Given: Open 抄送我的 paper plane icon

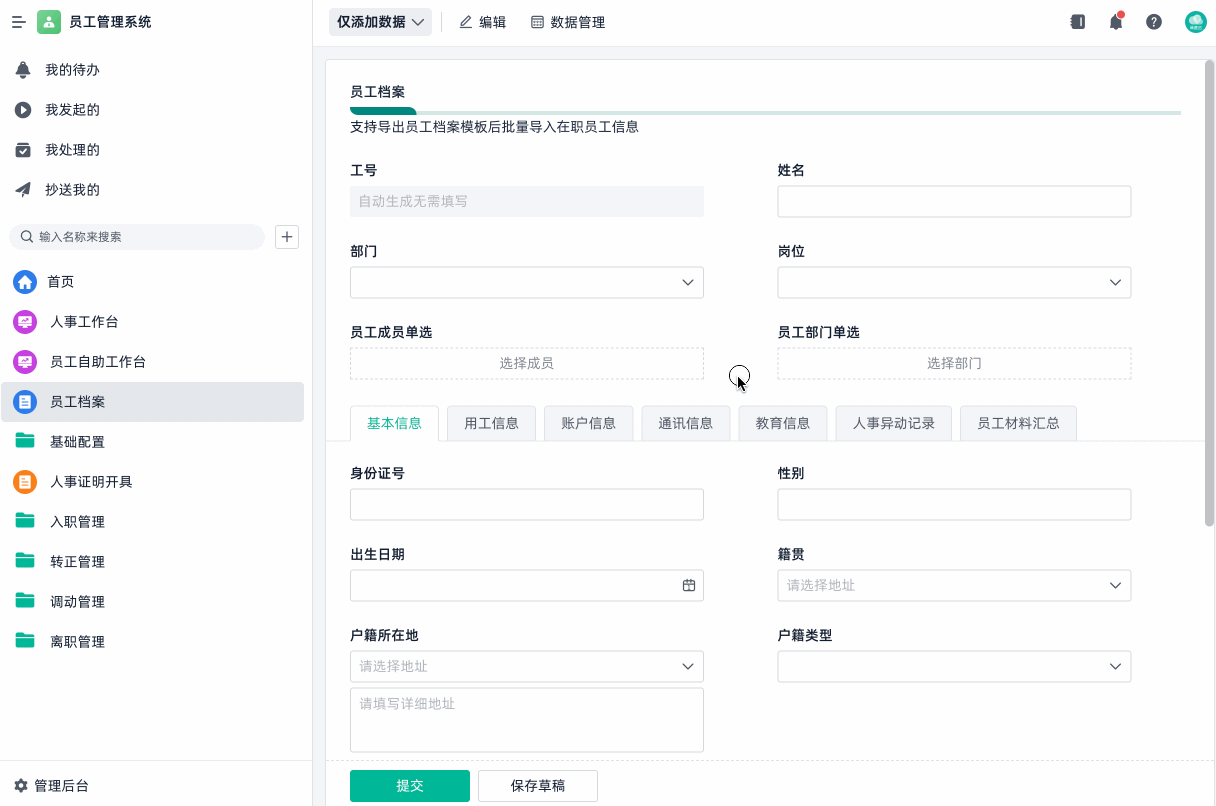Looking at the screenshot, I should (x=23, y=190).
